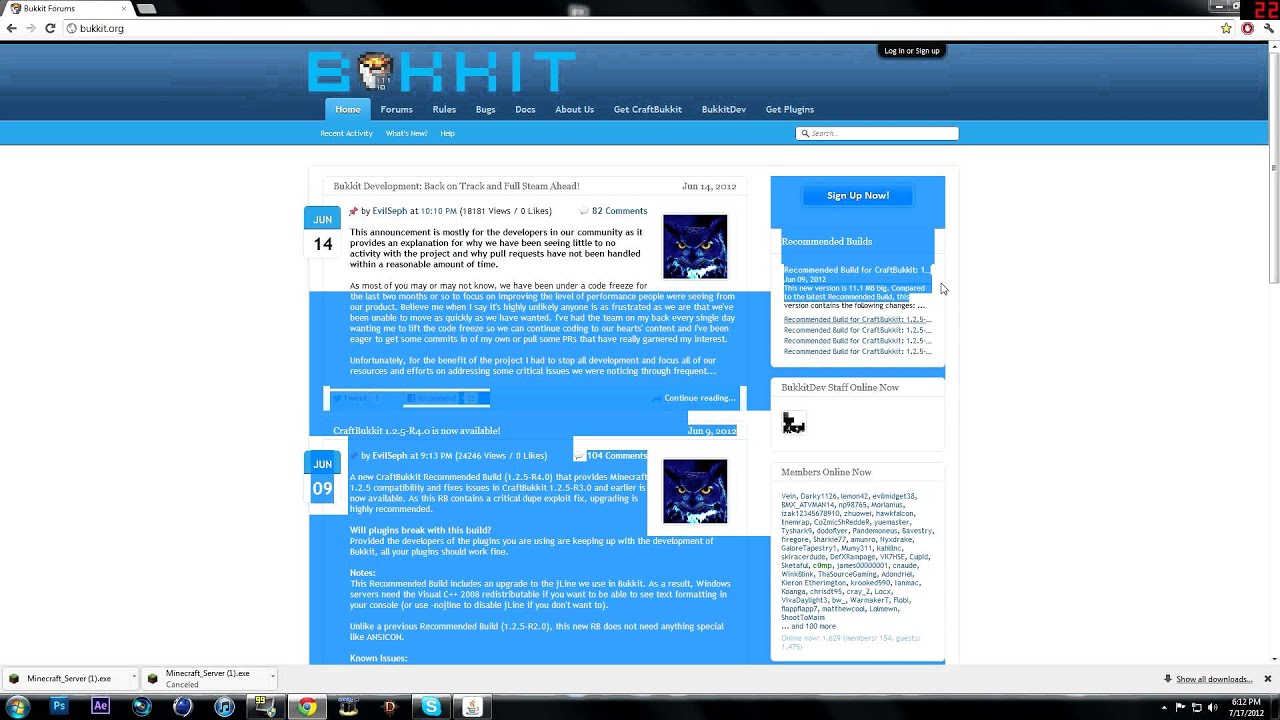Click the 10:10 PM timestamp link
The height and width of the screenshot is (720, 1280).
438,211
